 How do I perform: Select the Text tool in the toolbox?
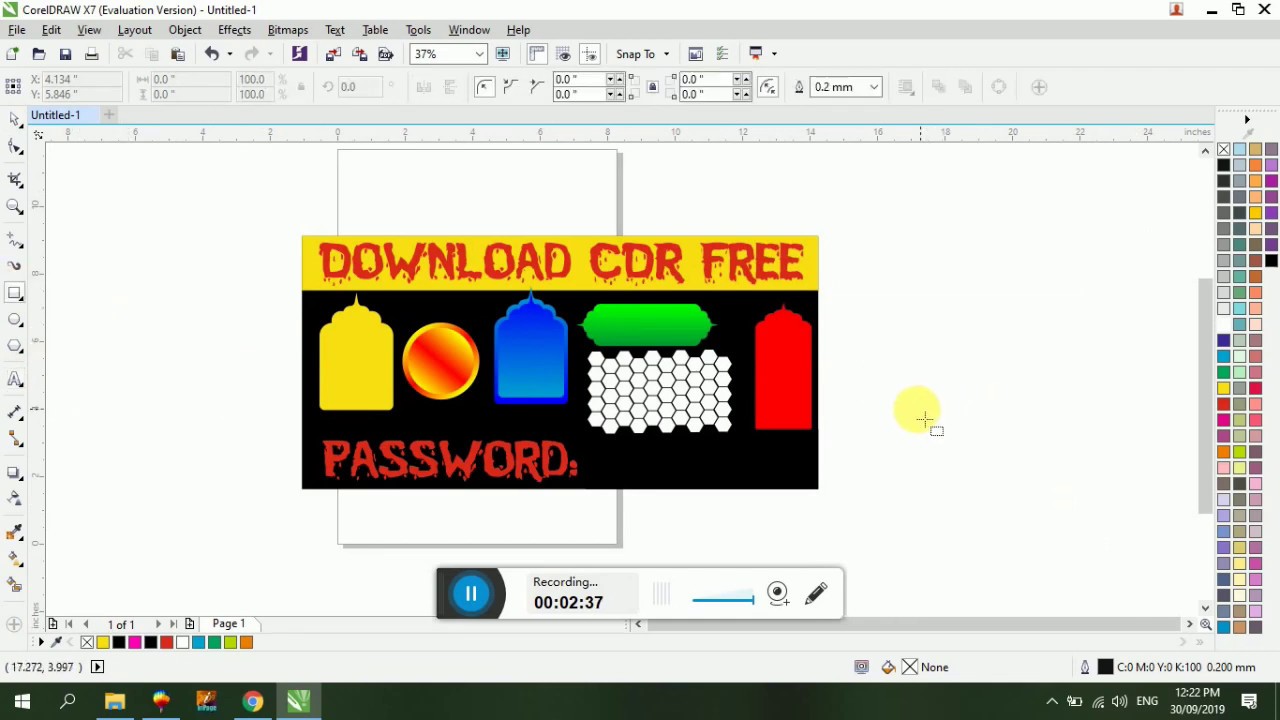15,380
